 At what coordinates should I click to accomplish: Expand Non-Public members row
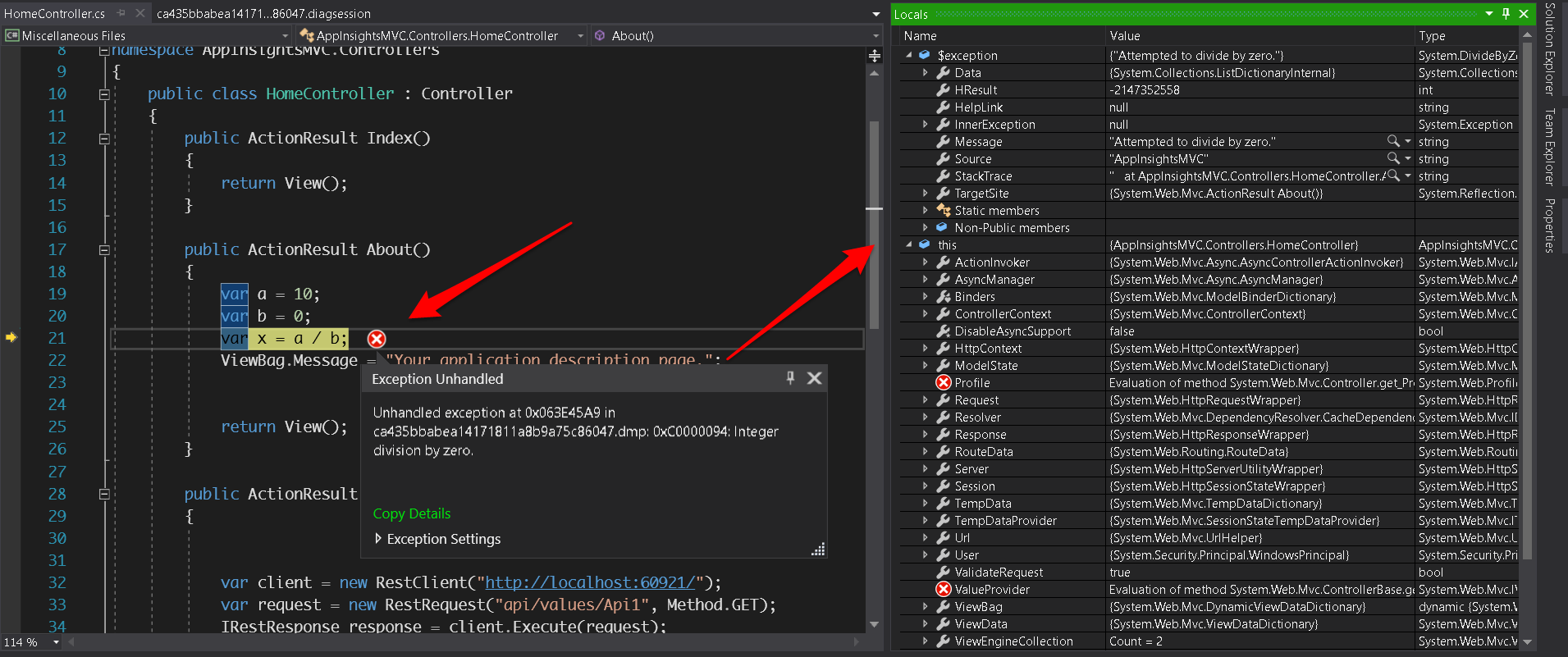coord(926,227)
